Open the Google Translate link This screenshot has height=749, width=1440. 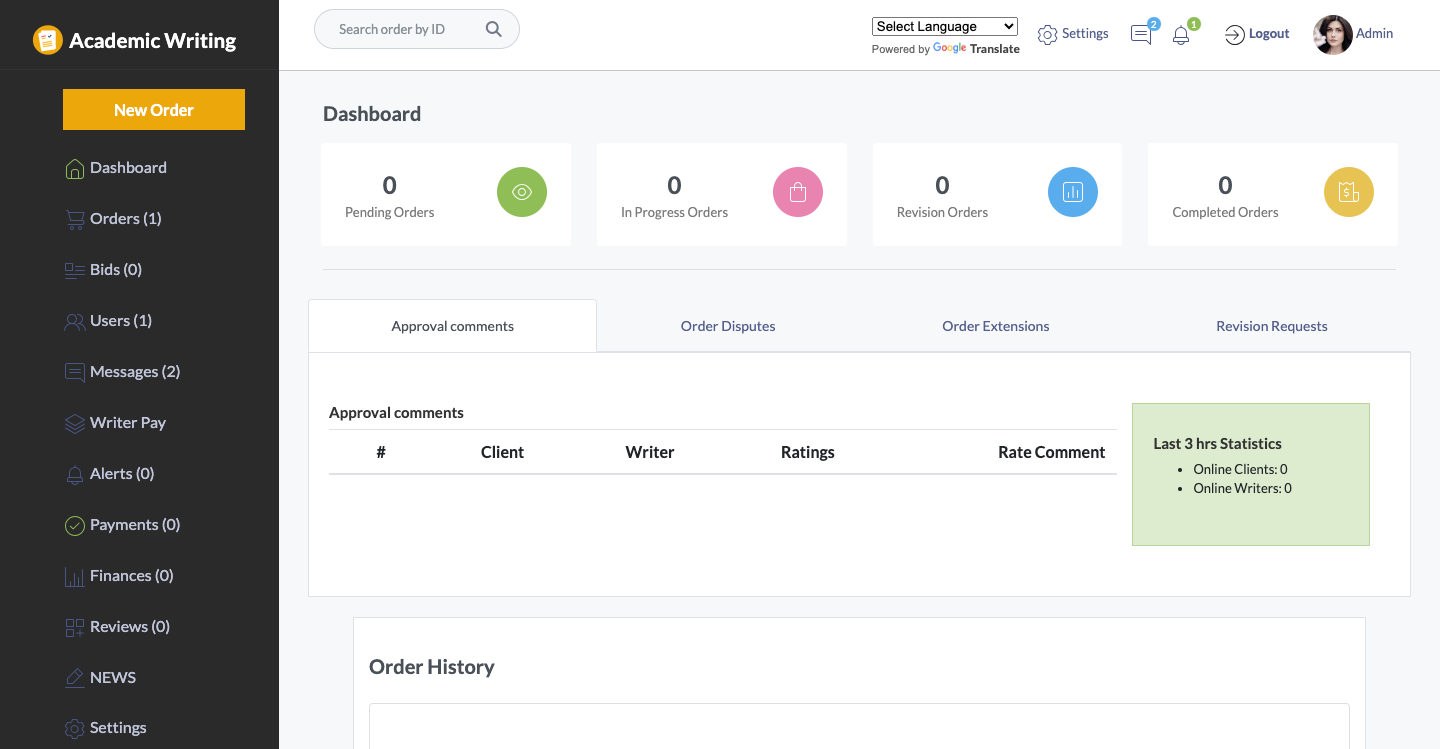[x=976, y=48]
